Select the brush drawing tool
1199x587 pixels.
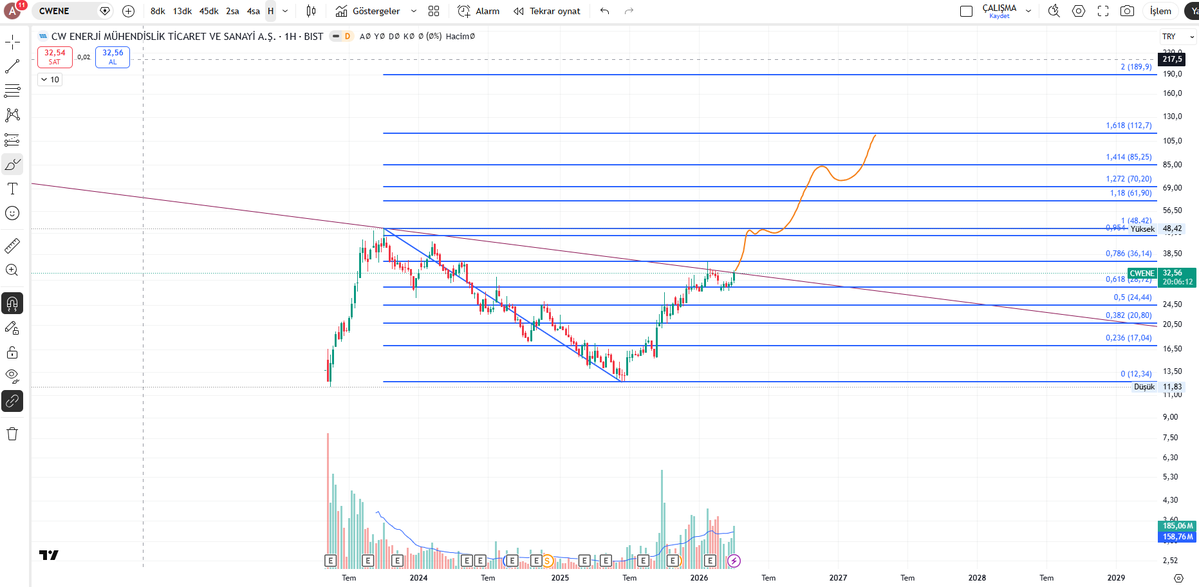click(x=12, y=164)
